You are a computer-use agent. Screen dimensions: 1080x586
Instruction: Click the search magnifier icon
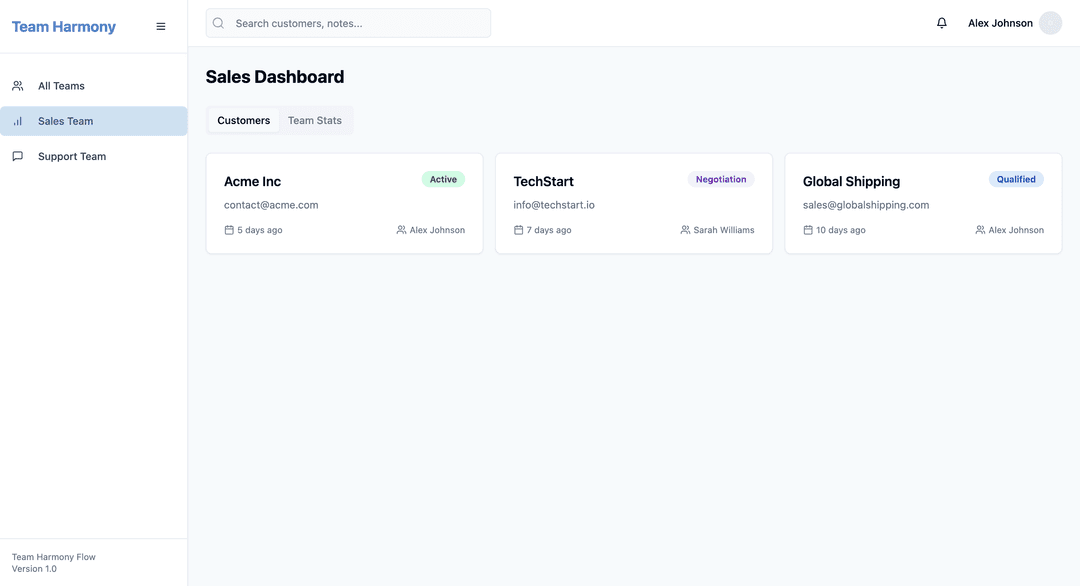click(x=219, y=23)
